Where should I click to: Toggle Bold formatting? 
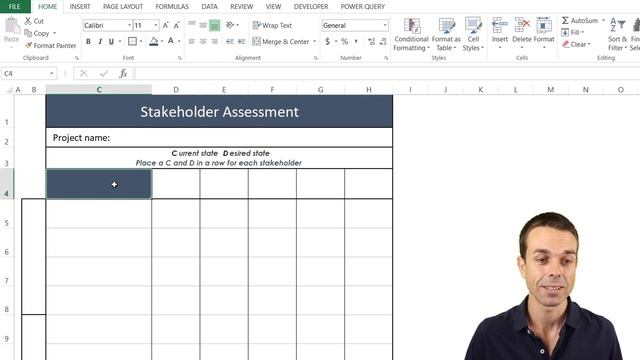[x=88, y=41]
